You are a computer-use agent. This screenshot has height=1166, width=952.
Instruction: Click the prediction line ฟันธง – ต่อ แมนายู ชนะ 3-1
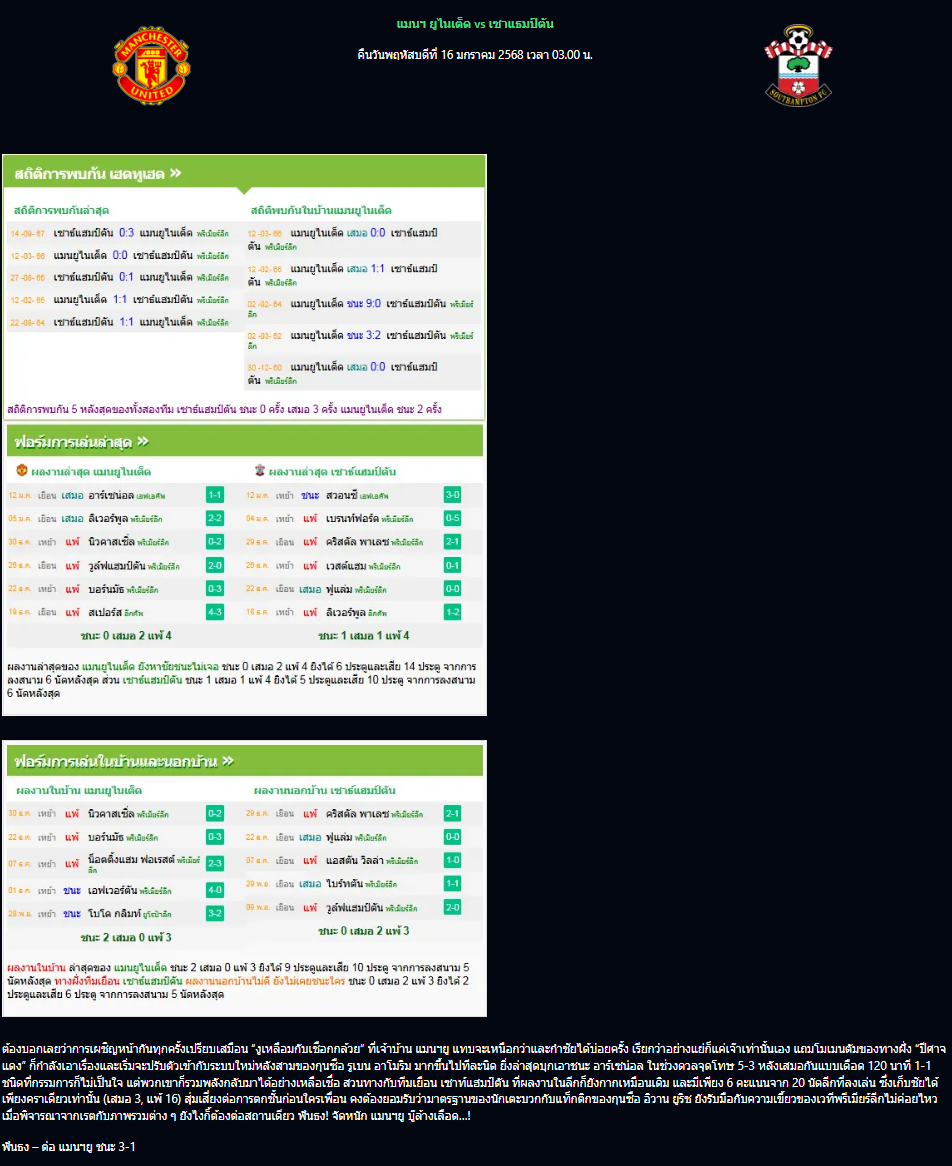click(x=68, y=1147)
